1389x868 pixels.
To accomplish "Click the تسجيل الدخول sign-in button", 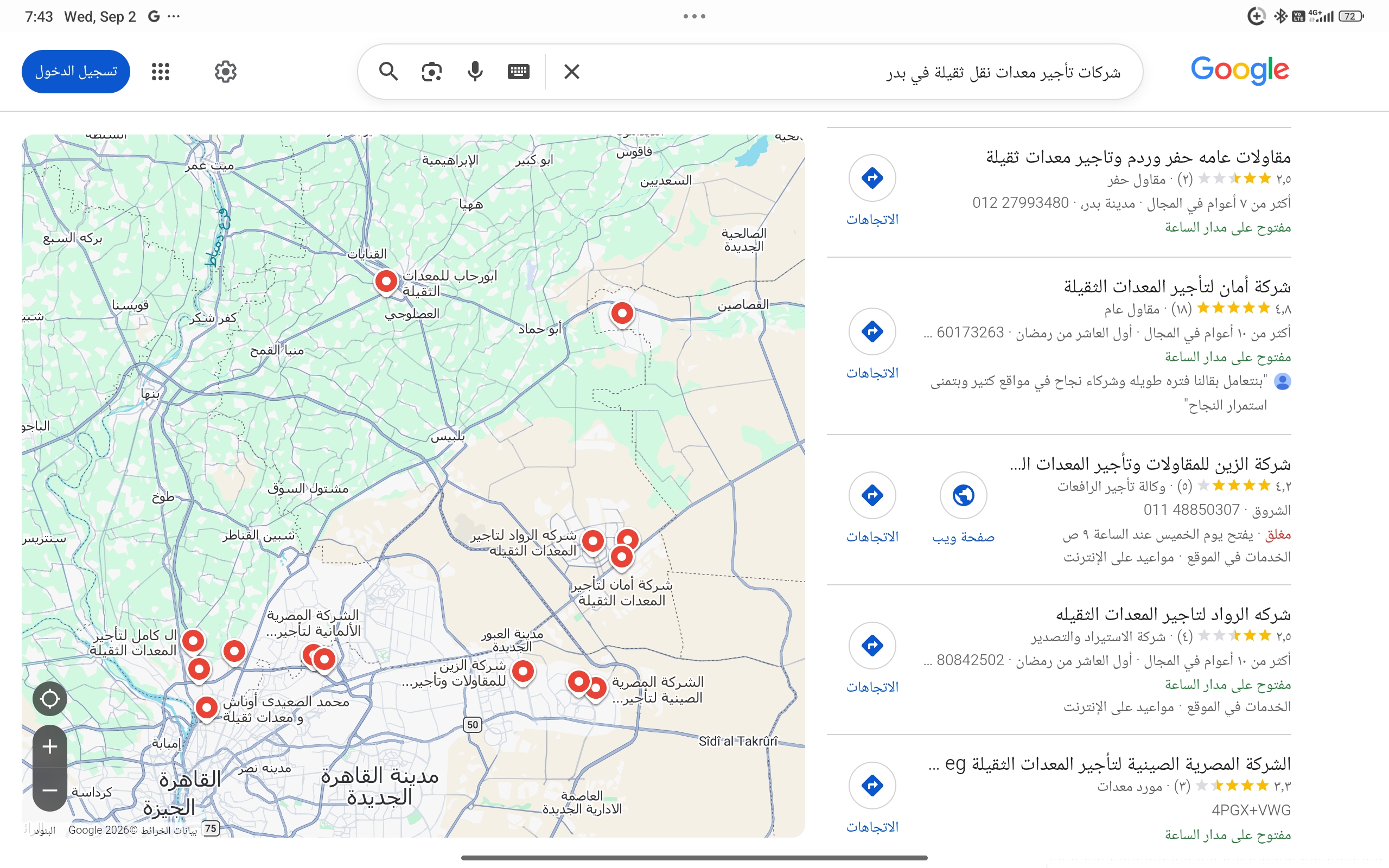I will click(x=76, y=72).
